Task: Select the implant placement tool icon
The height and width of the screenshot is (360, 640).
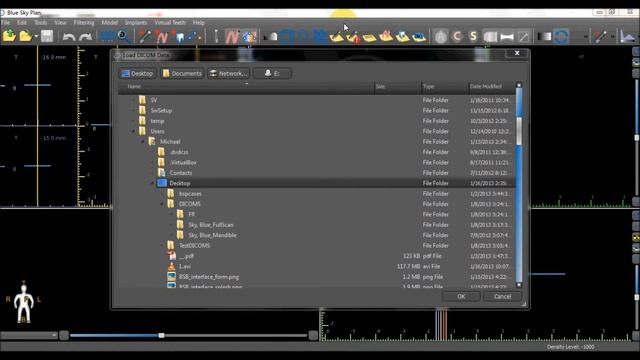Action: 144,36
